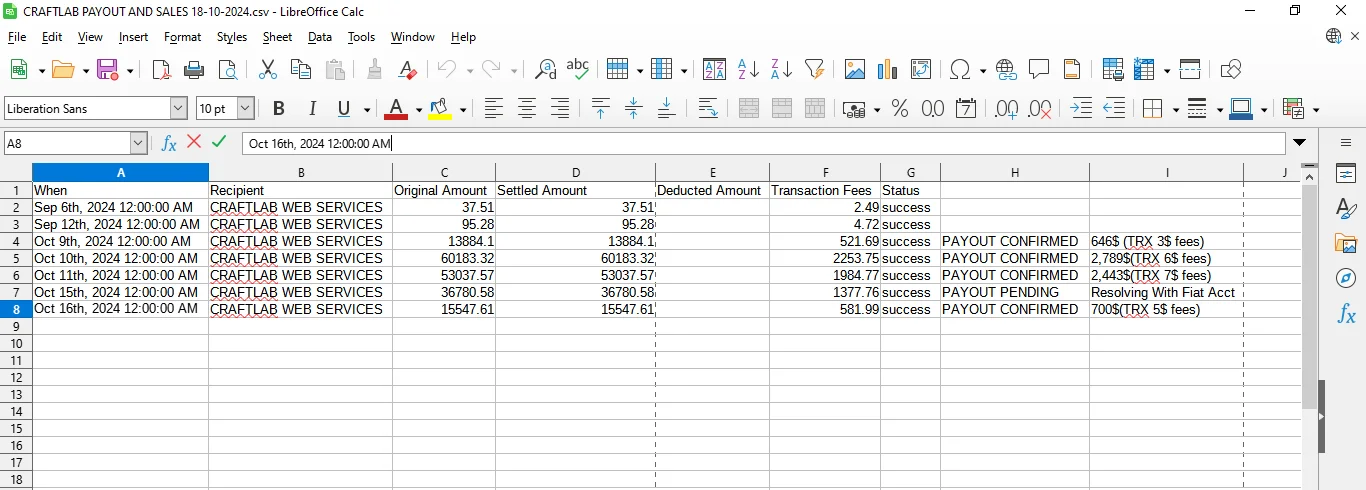
Task: Open the sidebar Gallery deck
Action: click(x=1346, y=244)
